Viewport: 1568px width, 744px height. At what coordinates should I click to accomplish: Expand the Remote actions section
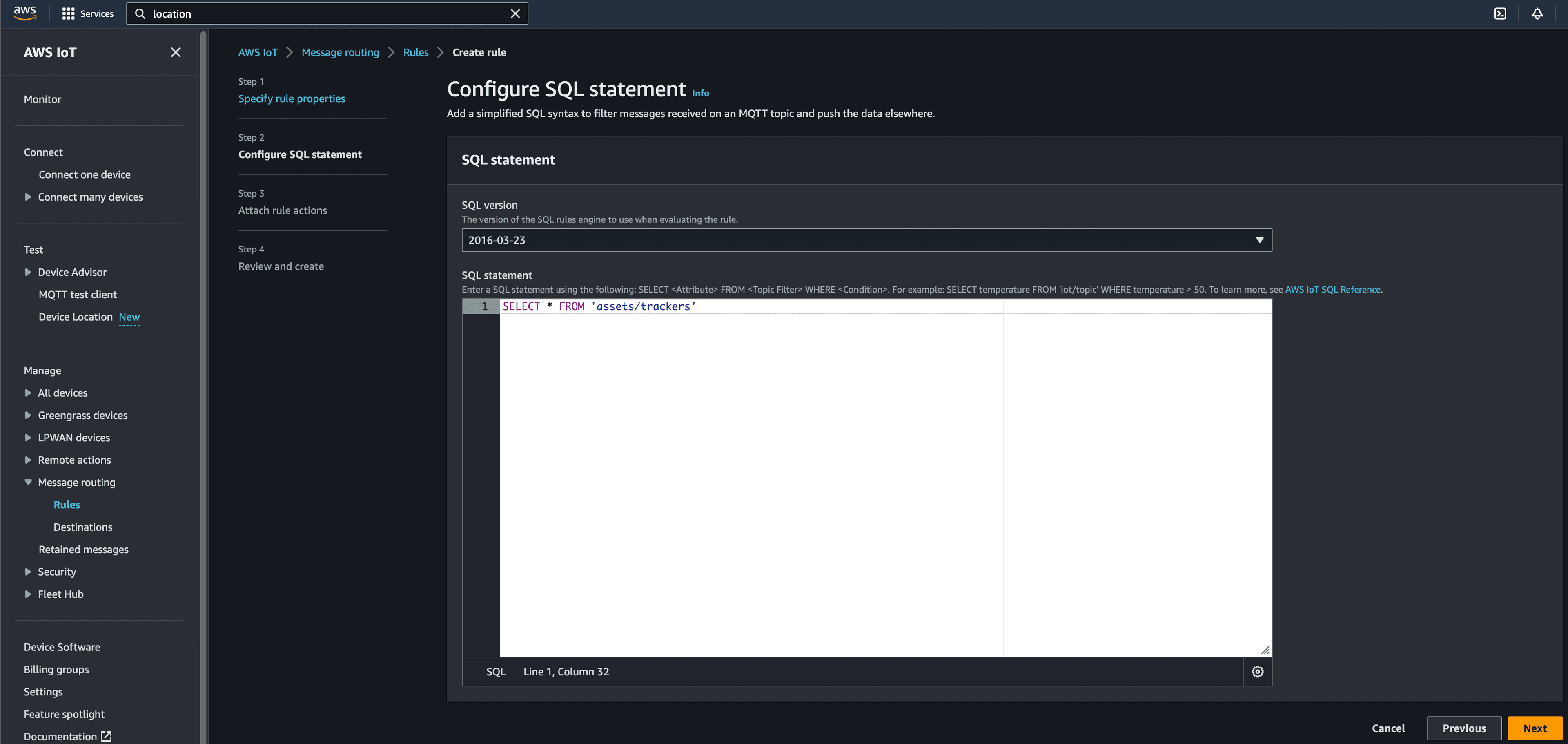click(28, 460)
